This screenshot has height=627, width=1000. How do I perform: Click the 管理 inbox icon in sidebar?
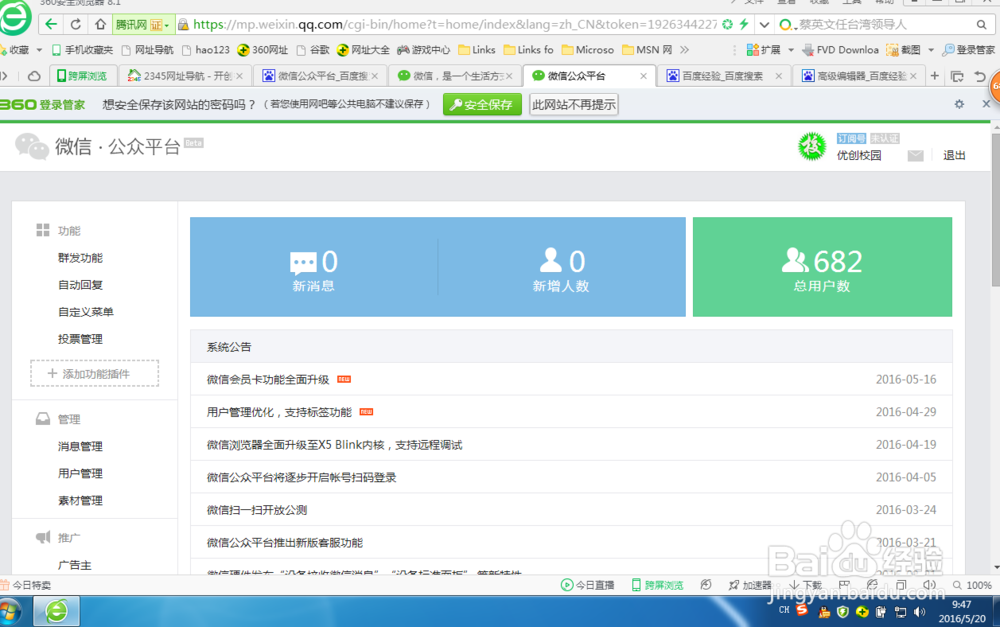pyautogui.click(x=43, y=419)
